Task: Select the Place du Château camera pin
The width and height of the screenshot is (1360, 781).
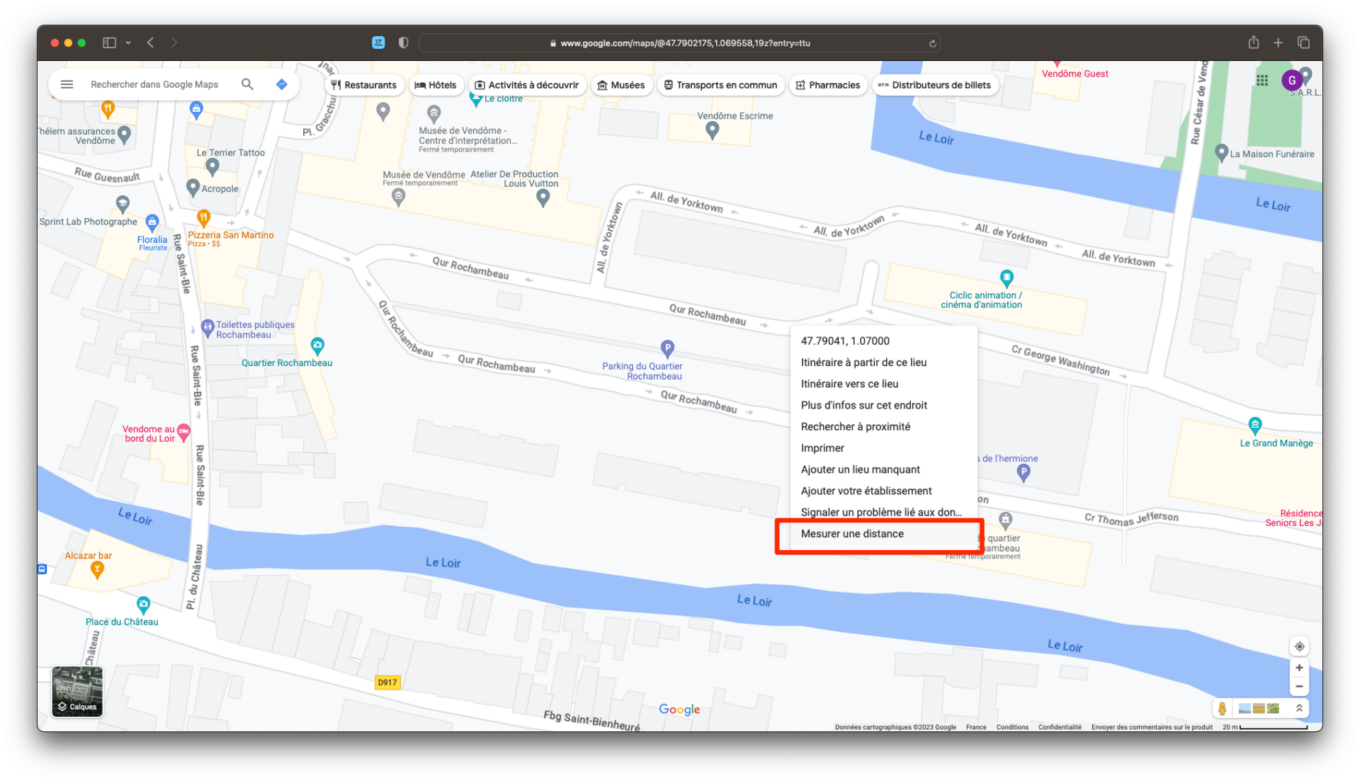Action: coord(143,605)
